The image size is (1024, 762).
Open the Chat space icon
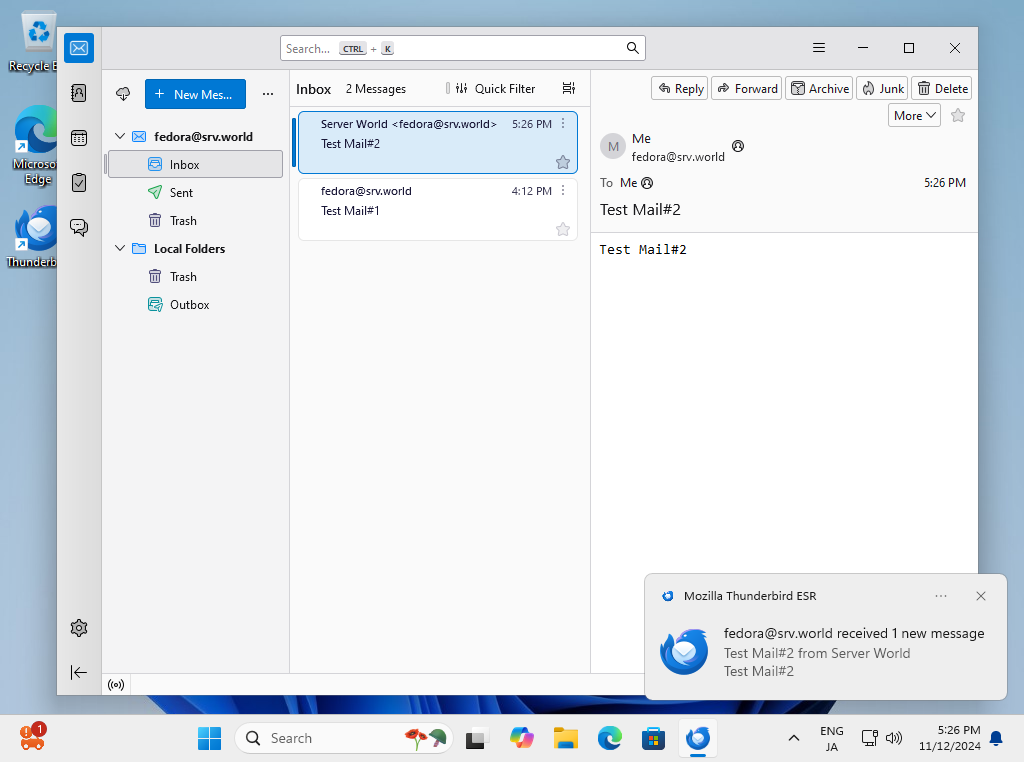(x=79, y=227)
